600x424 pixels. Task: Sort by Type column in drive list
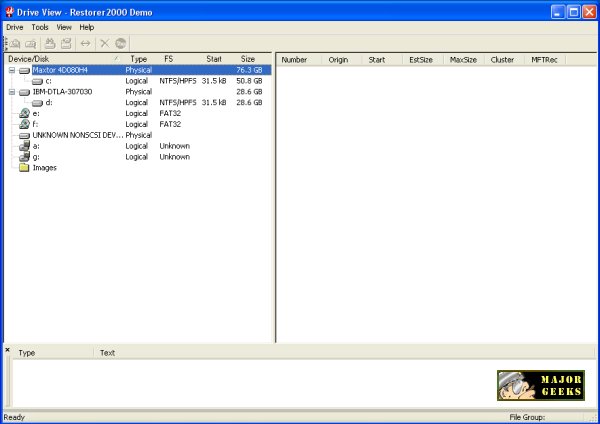pyautogui.click(x=139, y=59)
